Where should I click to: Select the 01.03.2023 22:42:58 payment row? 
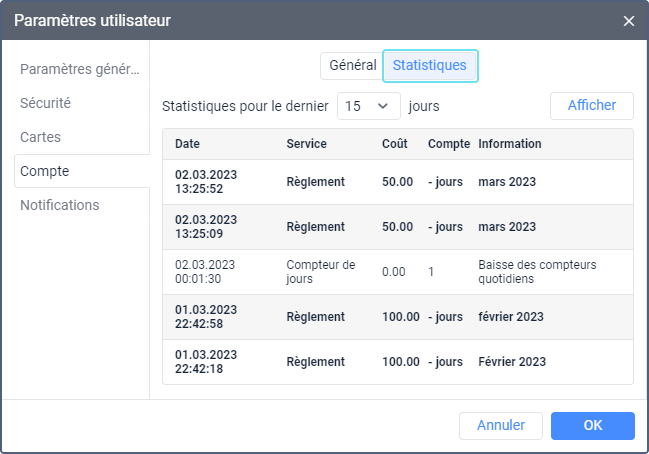point(397,317)
